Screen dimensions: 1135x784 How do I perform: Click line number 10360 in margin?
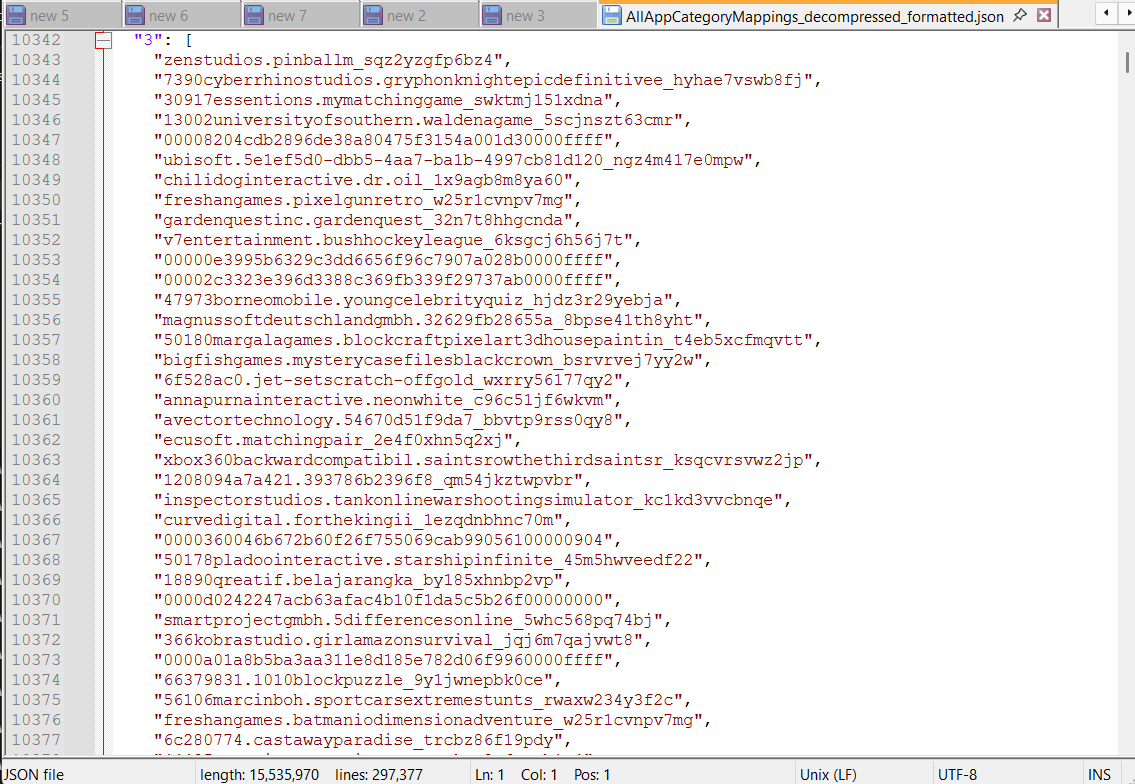pyautogui.click(x=36, y=400)
